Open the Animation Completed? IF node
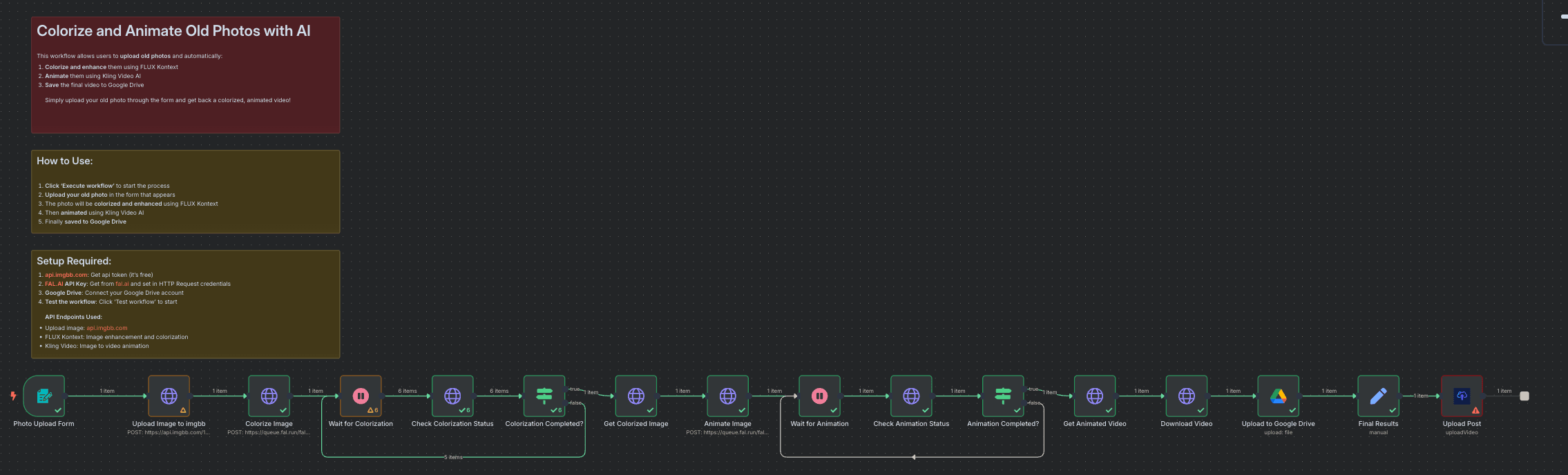Image resolution: width=1568 pixels, height=475 pixels. [x=1003, y=396]
